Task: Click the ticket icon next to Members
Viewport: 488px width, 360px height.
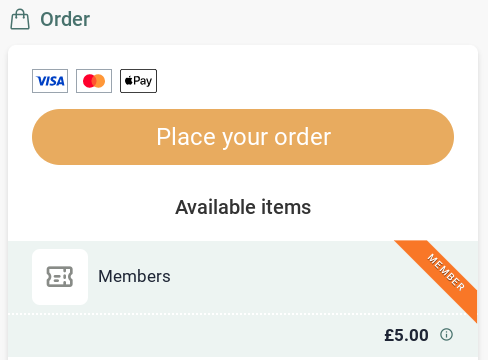Action: coord(60,277)
